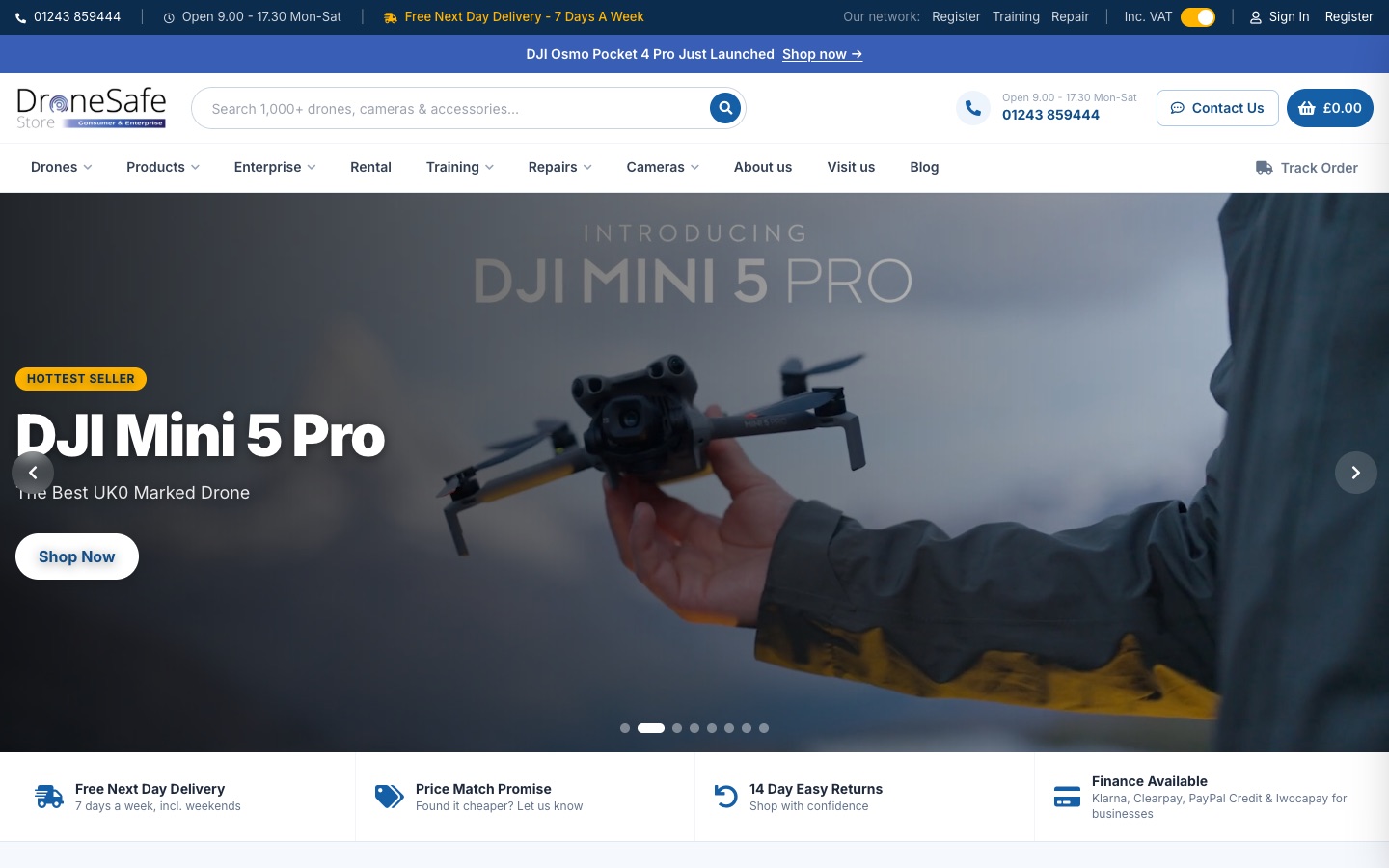The height and width of the screenshot is (868, 1389).
Task: Click the Finance Available text
Action: pos(1150,781)
